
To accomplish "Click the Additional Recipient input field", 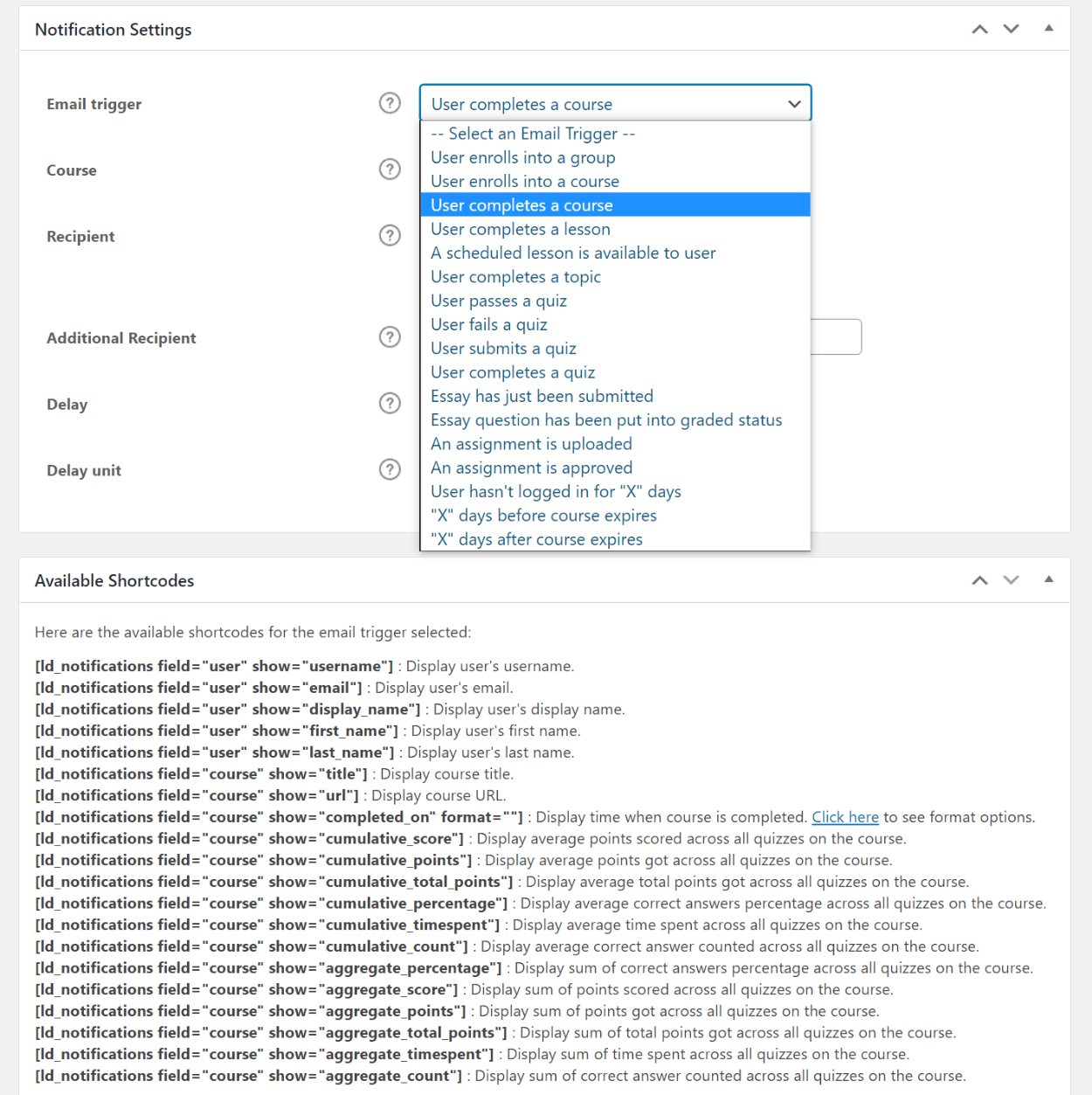I will 836,337.
